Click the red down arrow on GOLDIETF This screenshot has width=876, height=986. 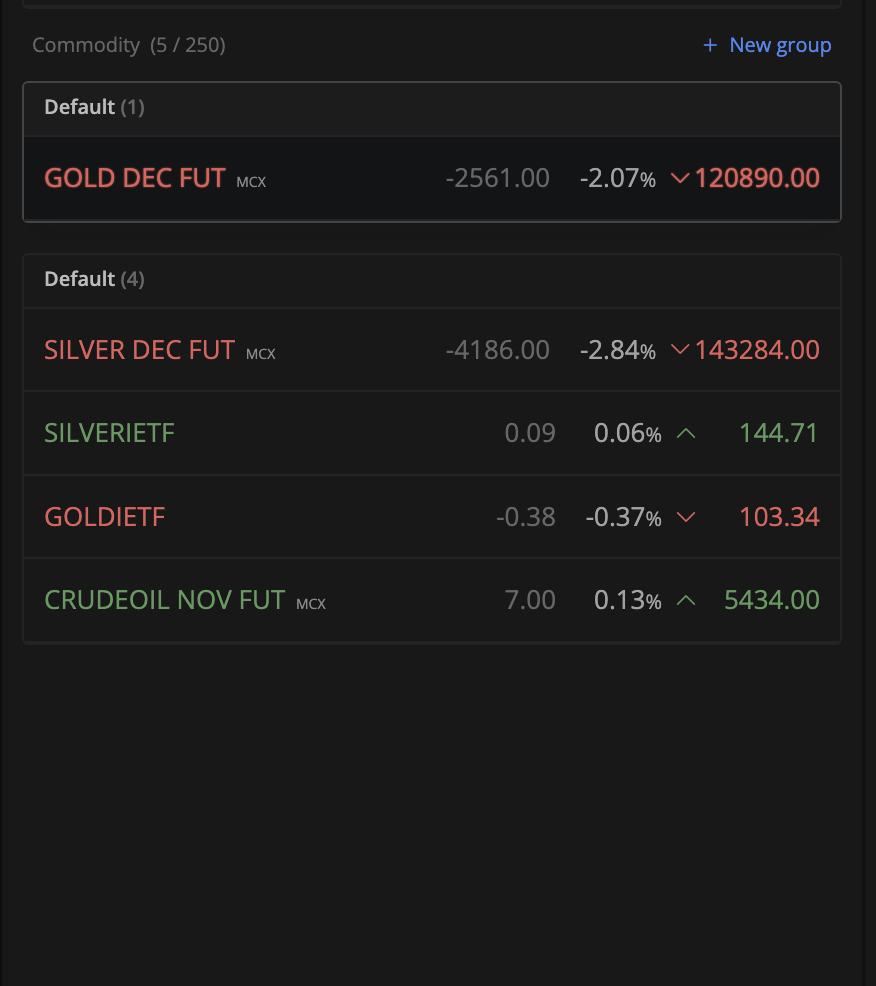click(686, 517)
